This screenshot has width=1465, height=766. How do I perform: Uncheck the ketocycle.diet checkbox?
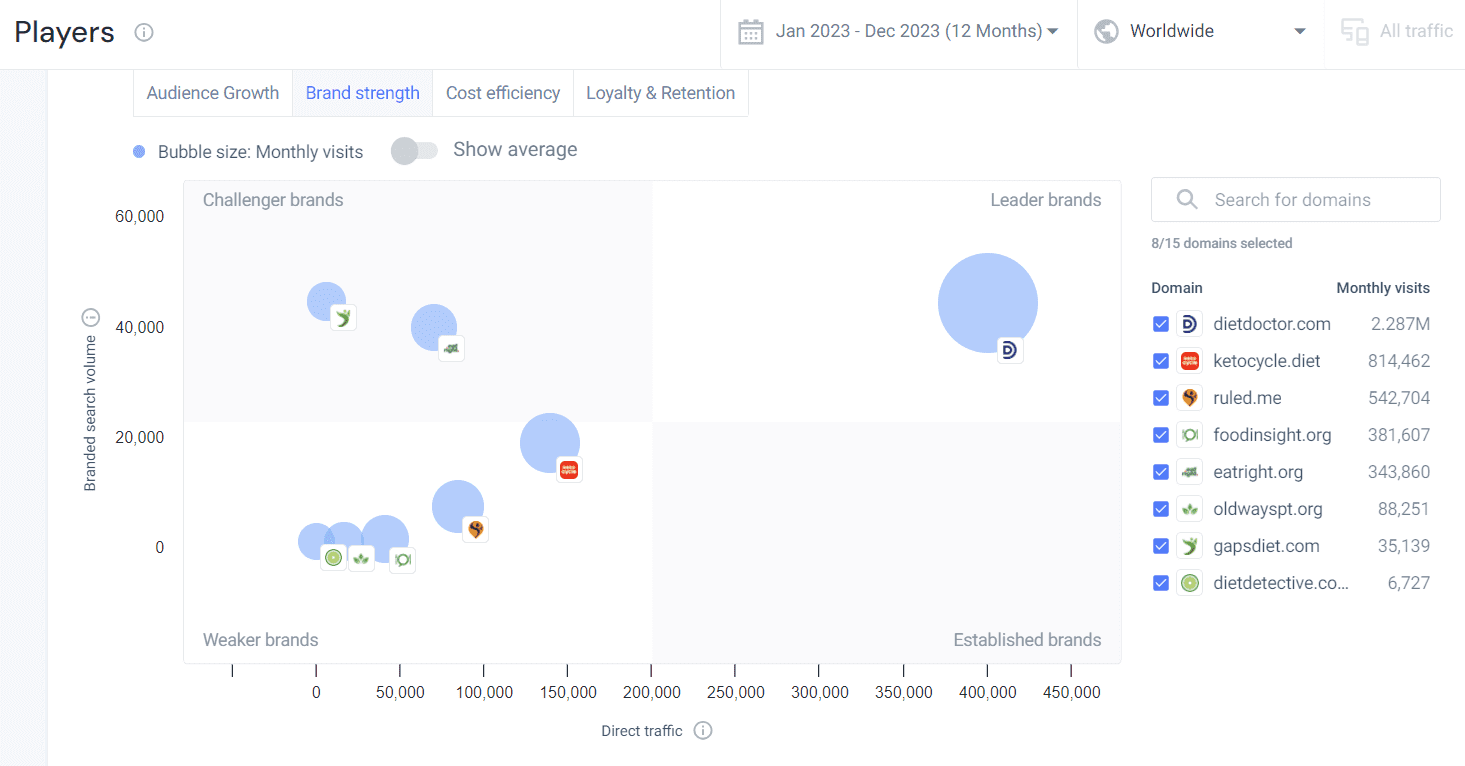pos(1160,361)
